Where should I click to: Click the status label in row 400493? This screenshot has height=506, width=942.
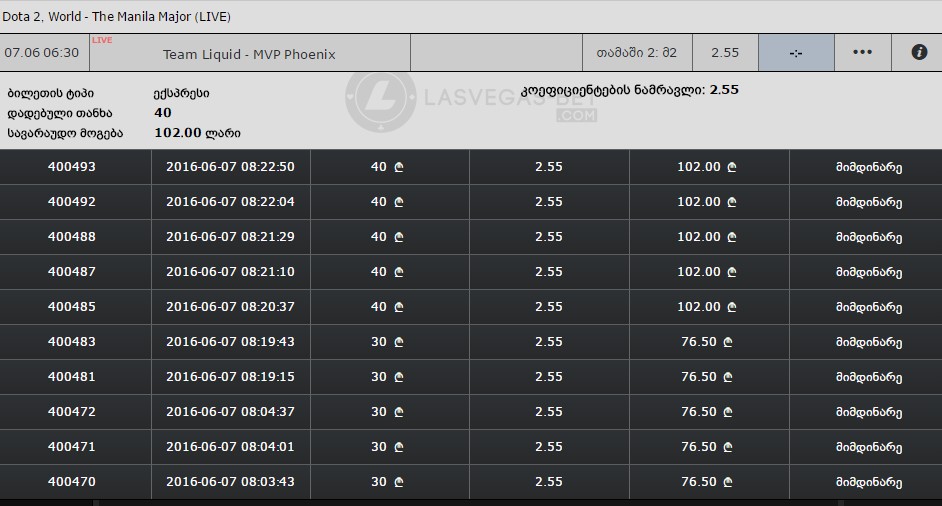pyautogui.click(x=869, y=167)
